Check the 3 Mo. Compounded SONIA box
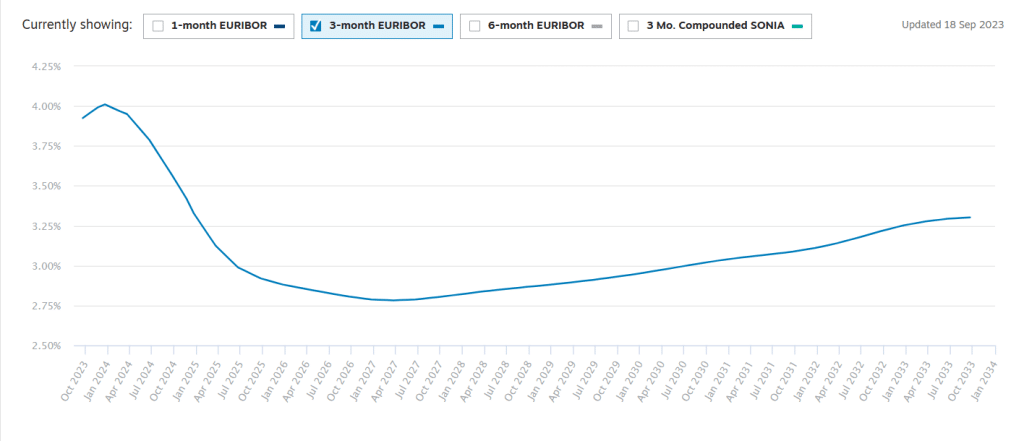 click(634, 26)
